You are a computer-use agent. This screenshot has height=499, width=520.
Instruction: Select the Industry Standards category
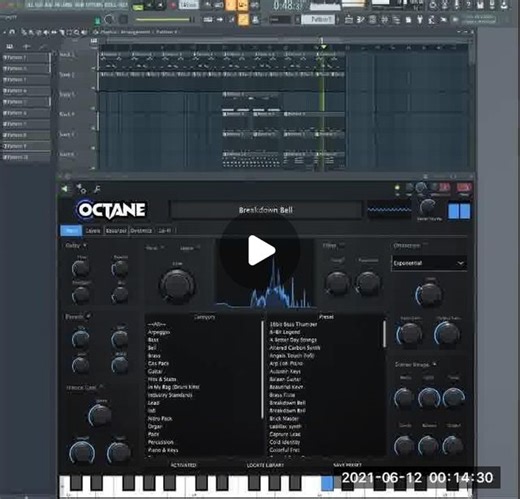(170, 395)
